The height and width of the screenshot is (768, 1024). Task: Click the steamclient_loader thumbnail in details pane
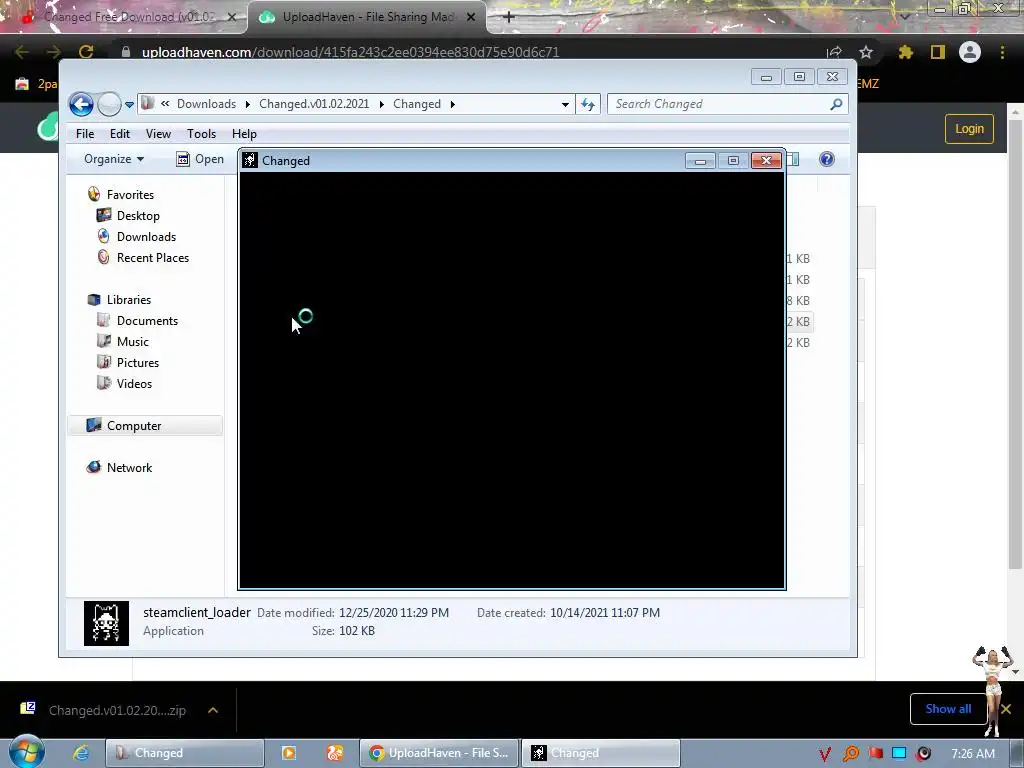click(106, 623)
